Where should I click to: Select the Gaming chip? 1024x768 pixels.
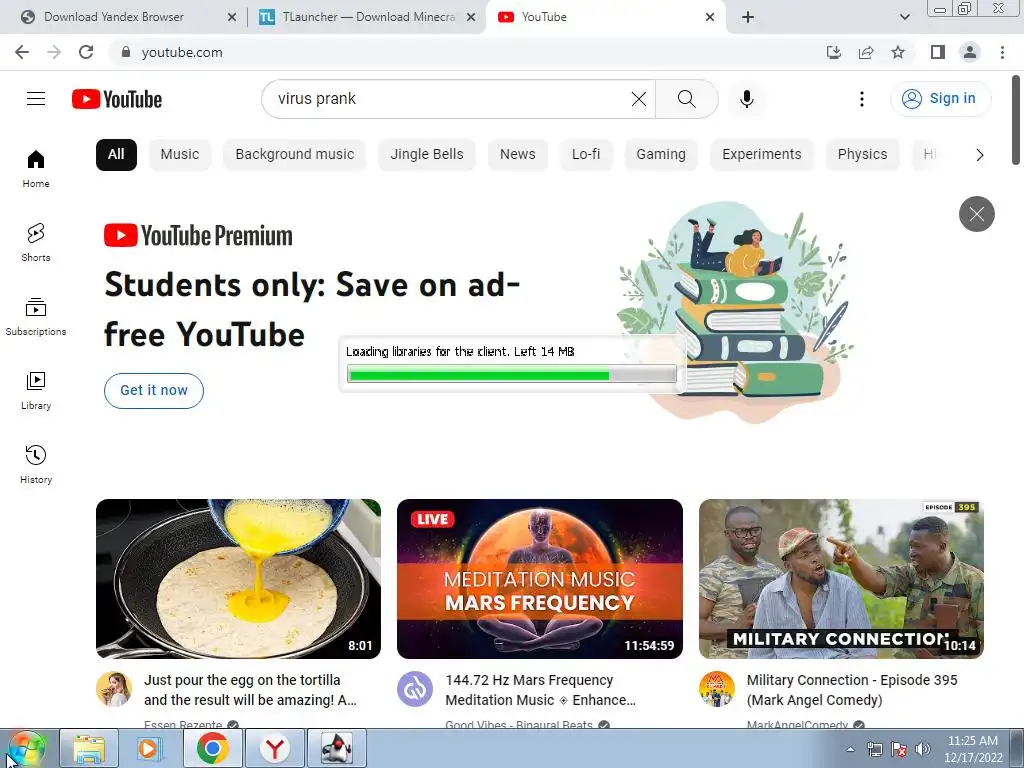tap(661, 155)
